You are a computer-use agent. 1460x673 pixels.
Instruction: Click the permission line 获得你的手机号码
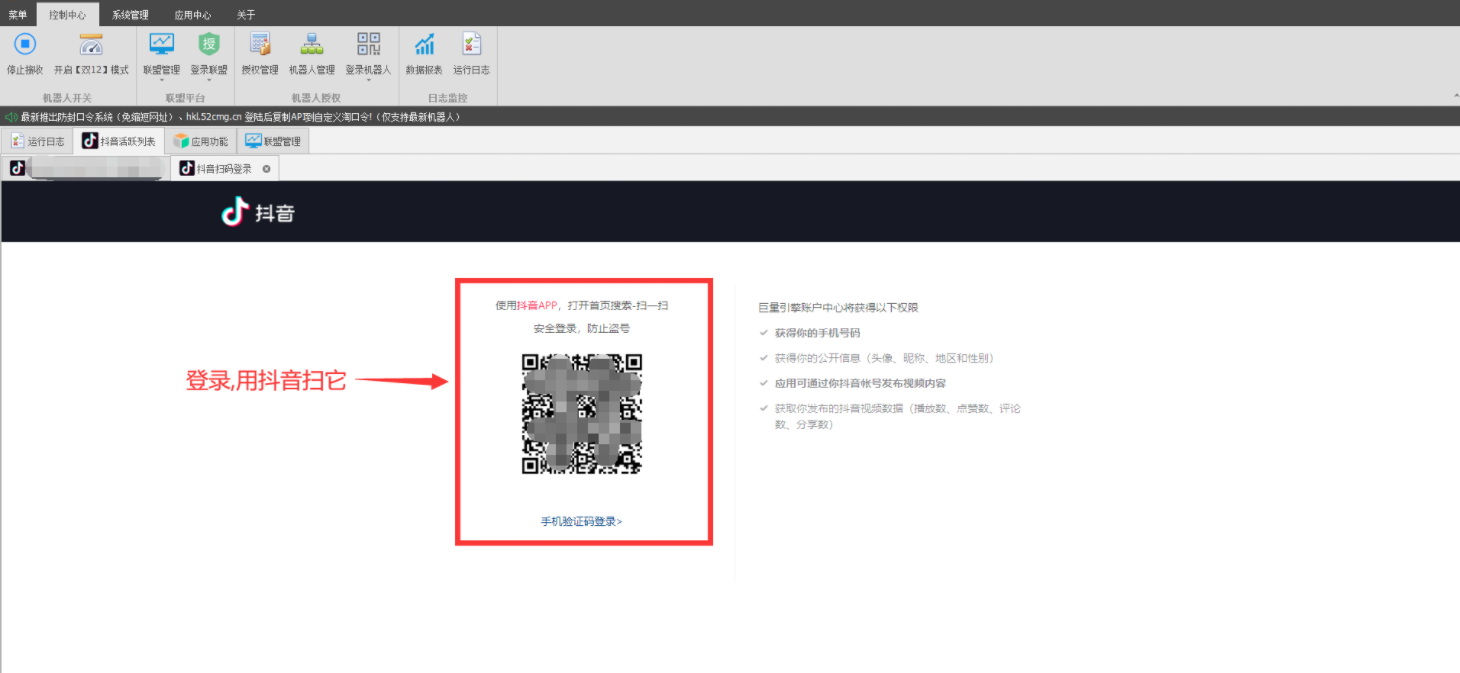click(x=817, y=333)
